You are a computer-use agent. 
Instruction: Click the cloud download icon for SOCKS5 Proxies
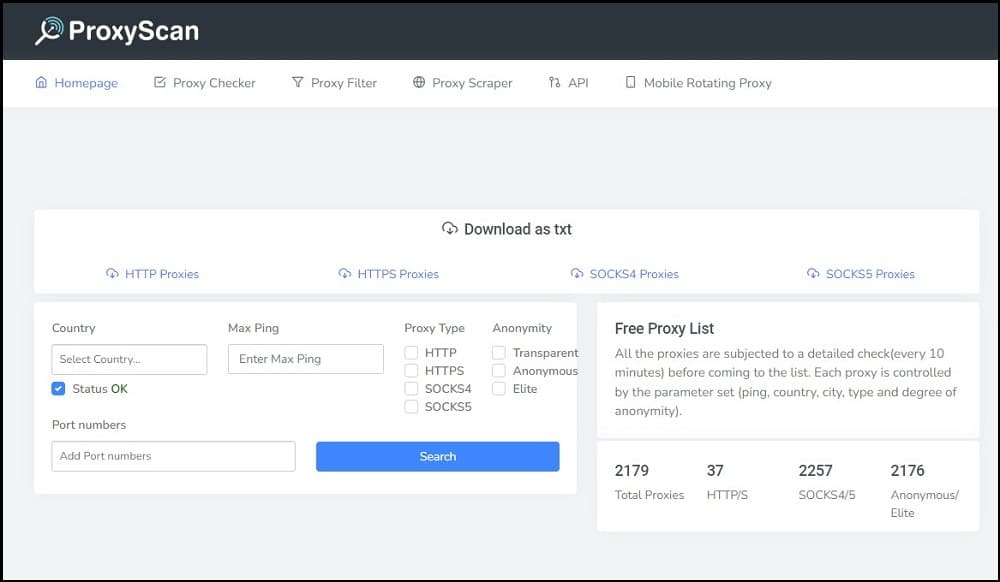pyautogui.click(x=812, y=273)
